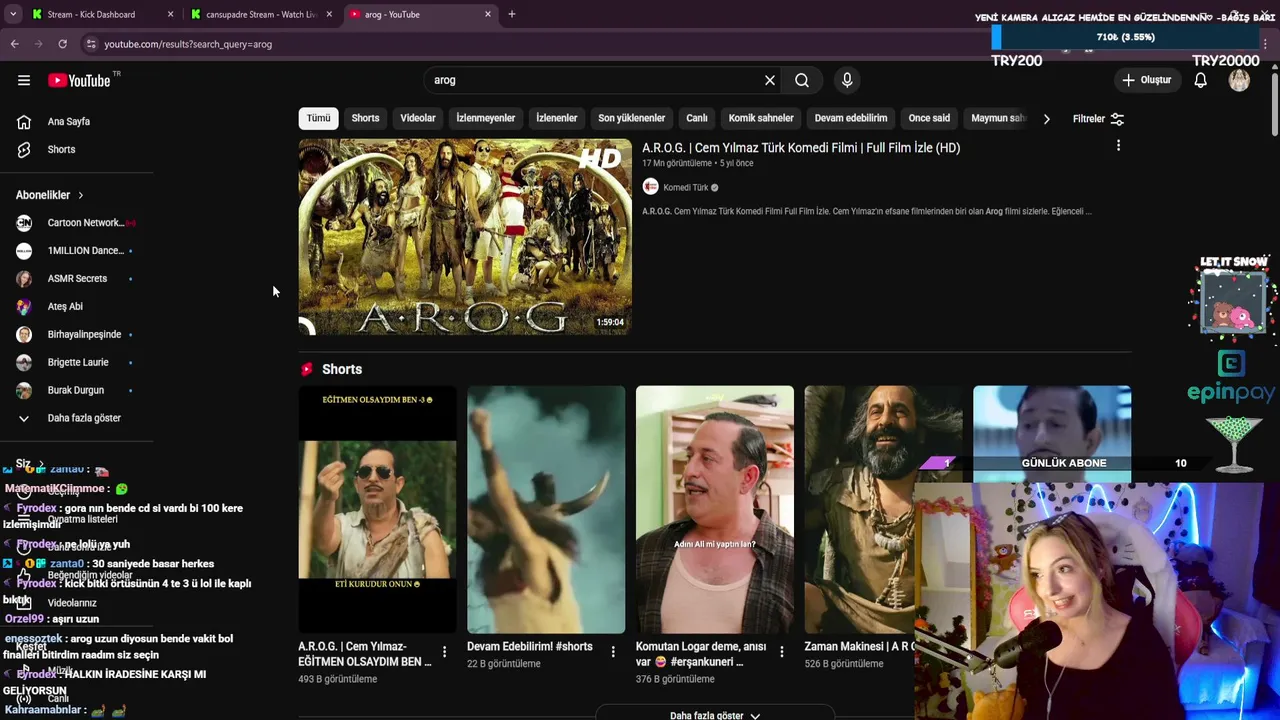Switch to the cansupadre Stream browser tab
1280x720 pixels.
click(x=262, y=14)
